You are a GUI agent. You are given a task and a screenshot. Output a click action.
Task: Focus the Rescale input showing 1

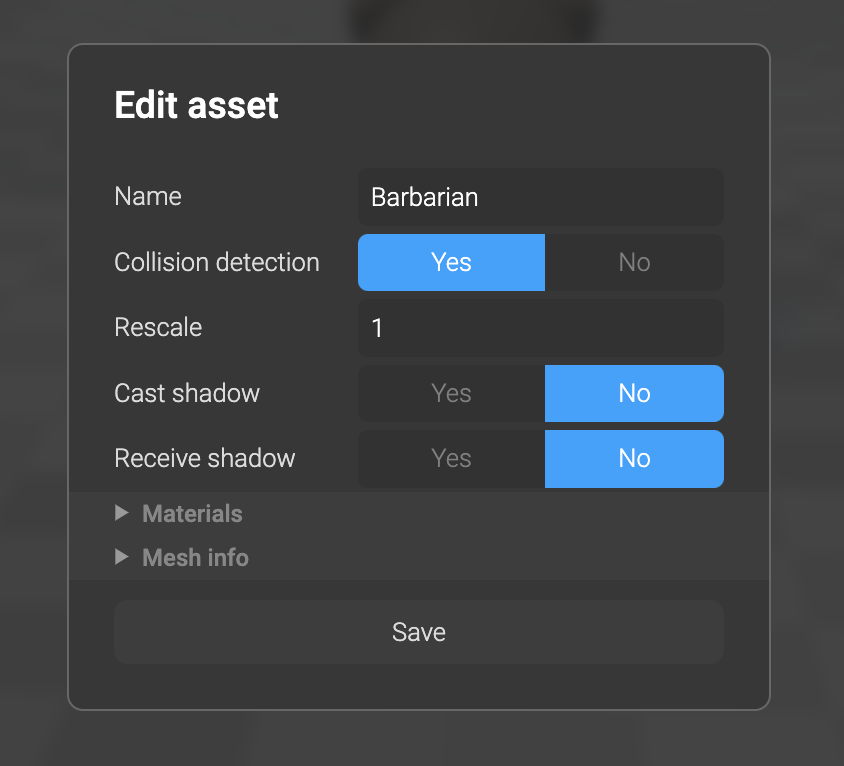[x=540, y=328]
